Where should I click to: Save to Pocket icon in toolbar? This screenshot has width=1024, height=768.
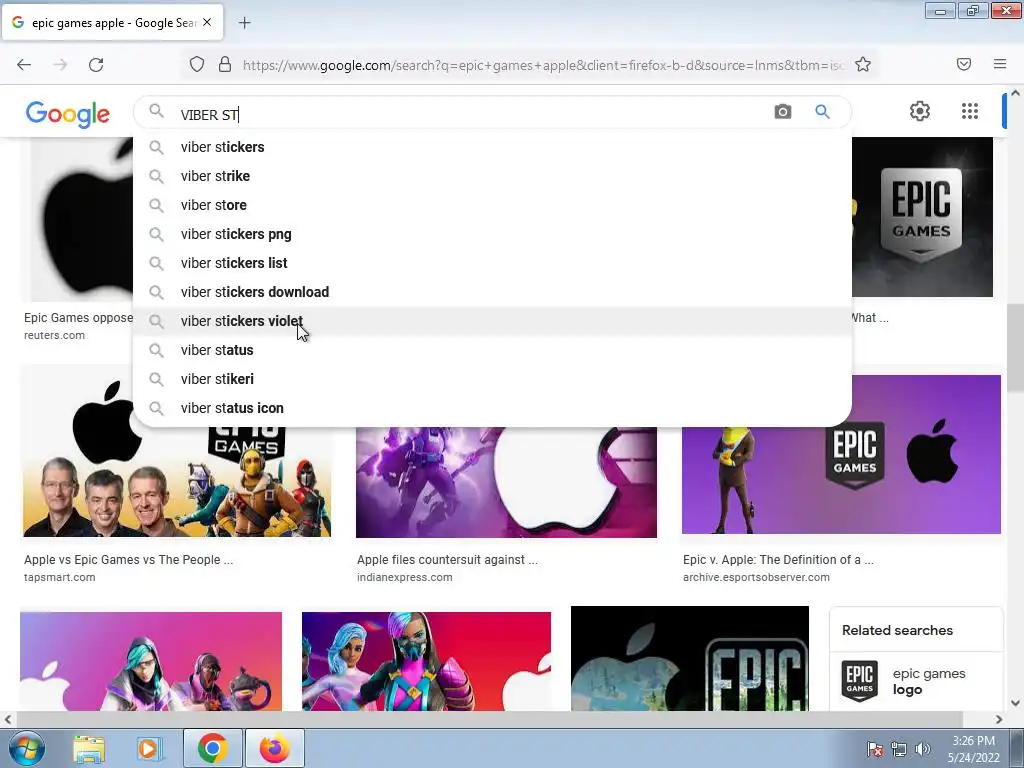(x=963, y=65)
